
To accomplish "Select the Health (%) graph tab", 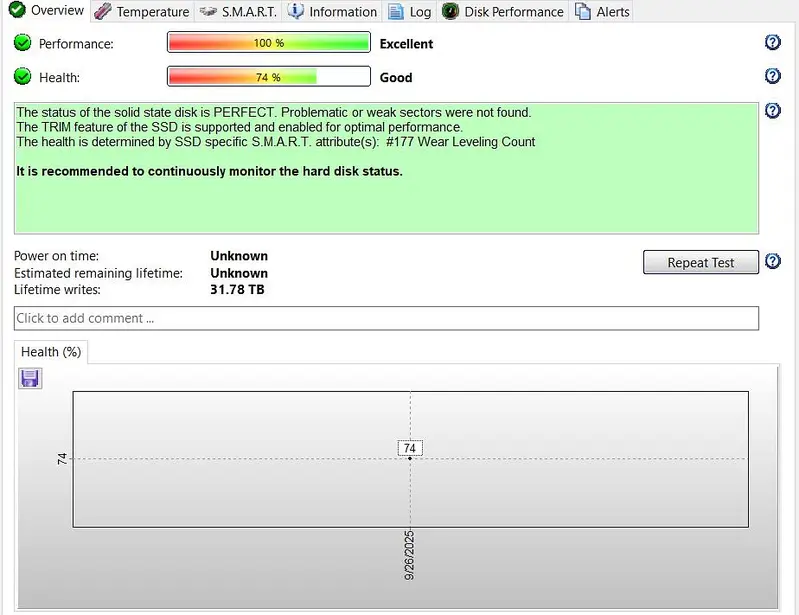I will [x=51, y=352].
